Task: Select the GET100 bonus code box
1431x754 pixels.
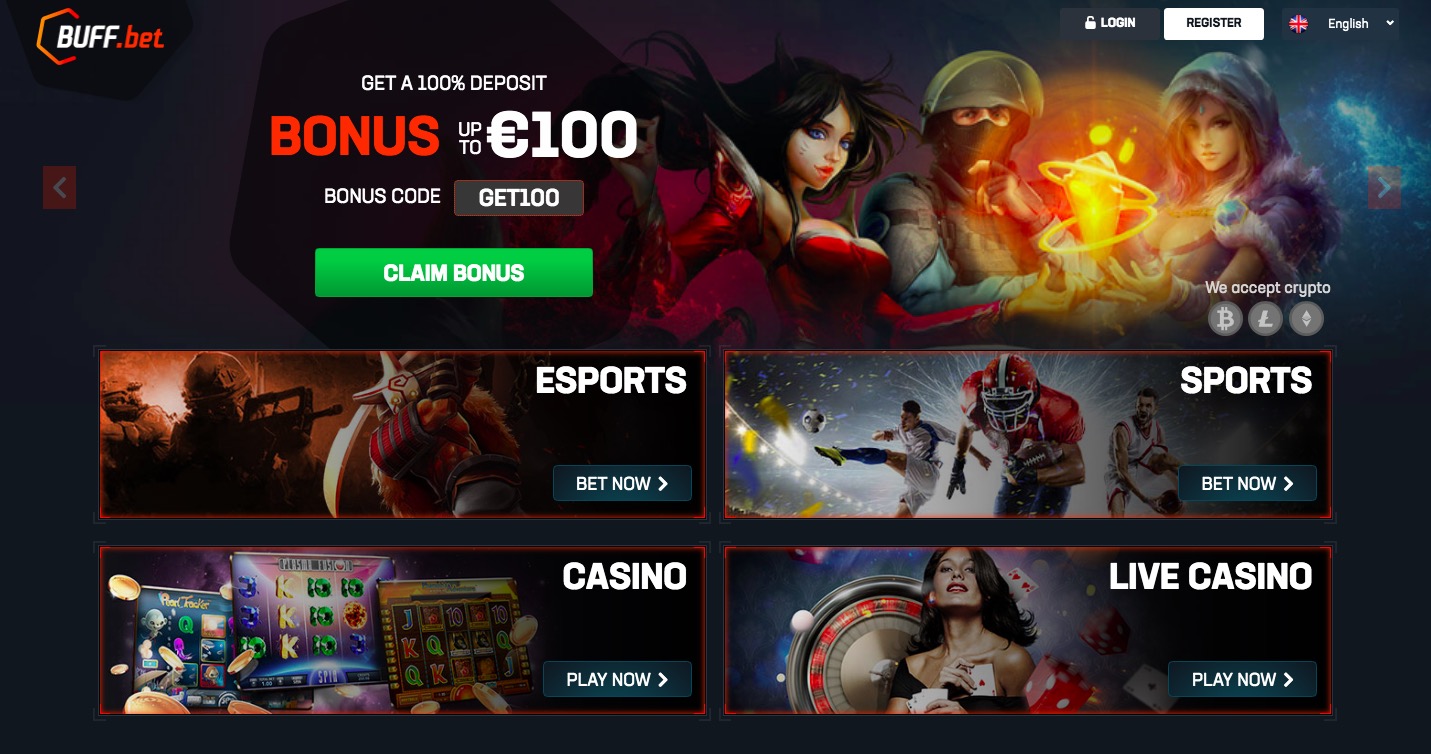Action: (519, 198)
